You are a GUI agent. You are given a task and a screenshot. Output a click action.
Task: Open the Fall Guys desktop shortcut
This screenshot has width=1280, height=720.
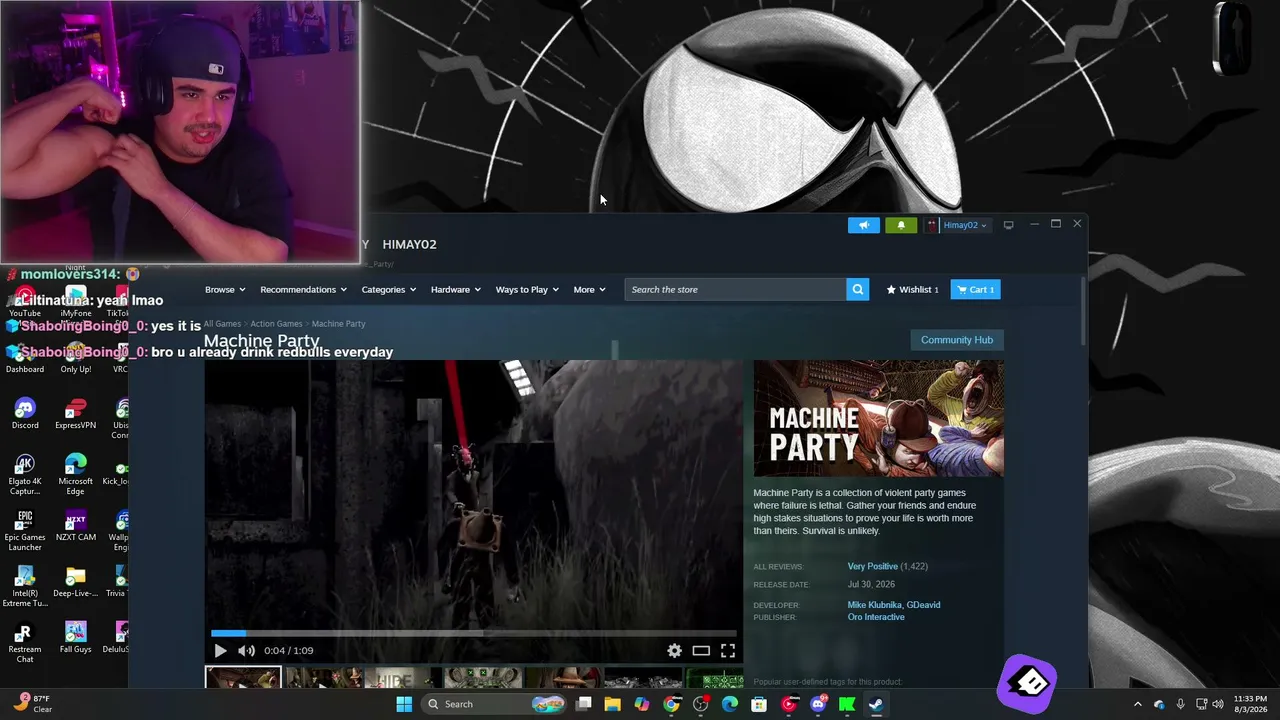[x=75, y=638]
